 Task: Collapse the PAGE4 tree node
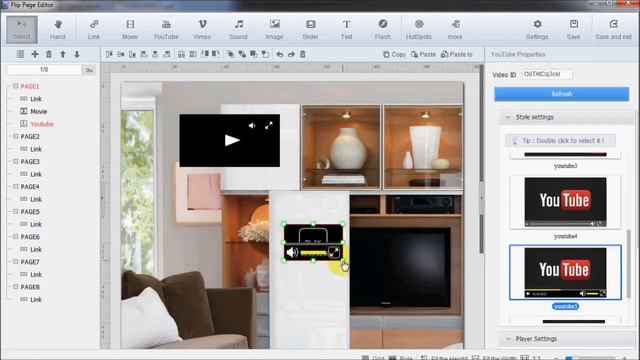pos(16,187)
